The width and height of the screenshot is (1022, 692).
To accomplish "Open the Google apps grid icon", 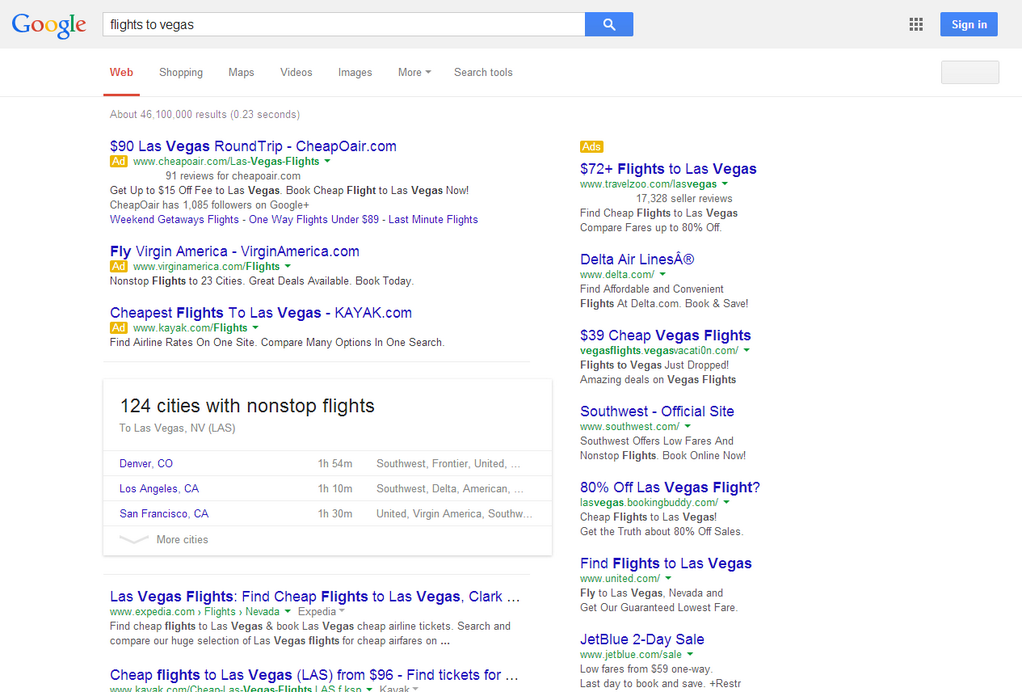I will coord(915,25).
